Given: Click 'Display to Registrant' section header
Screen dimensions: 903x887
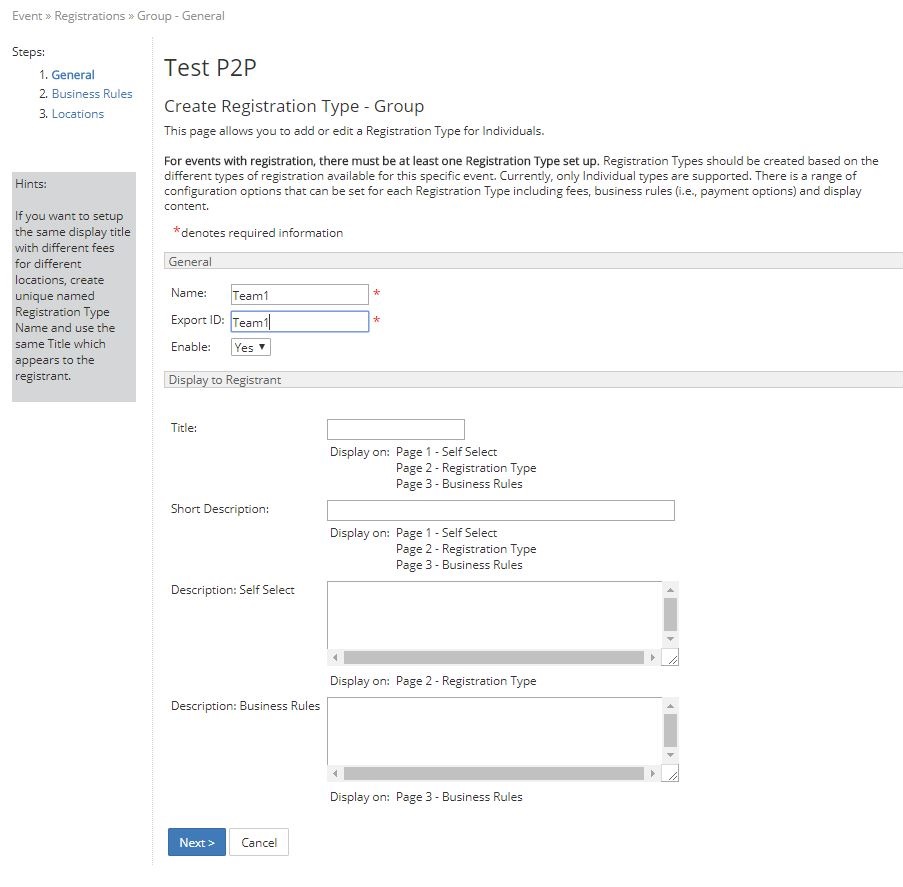Looking at the screenshot, I should 533,380.
